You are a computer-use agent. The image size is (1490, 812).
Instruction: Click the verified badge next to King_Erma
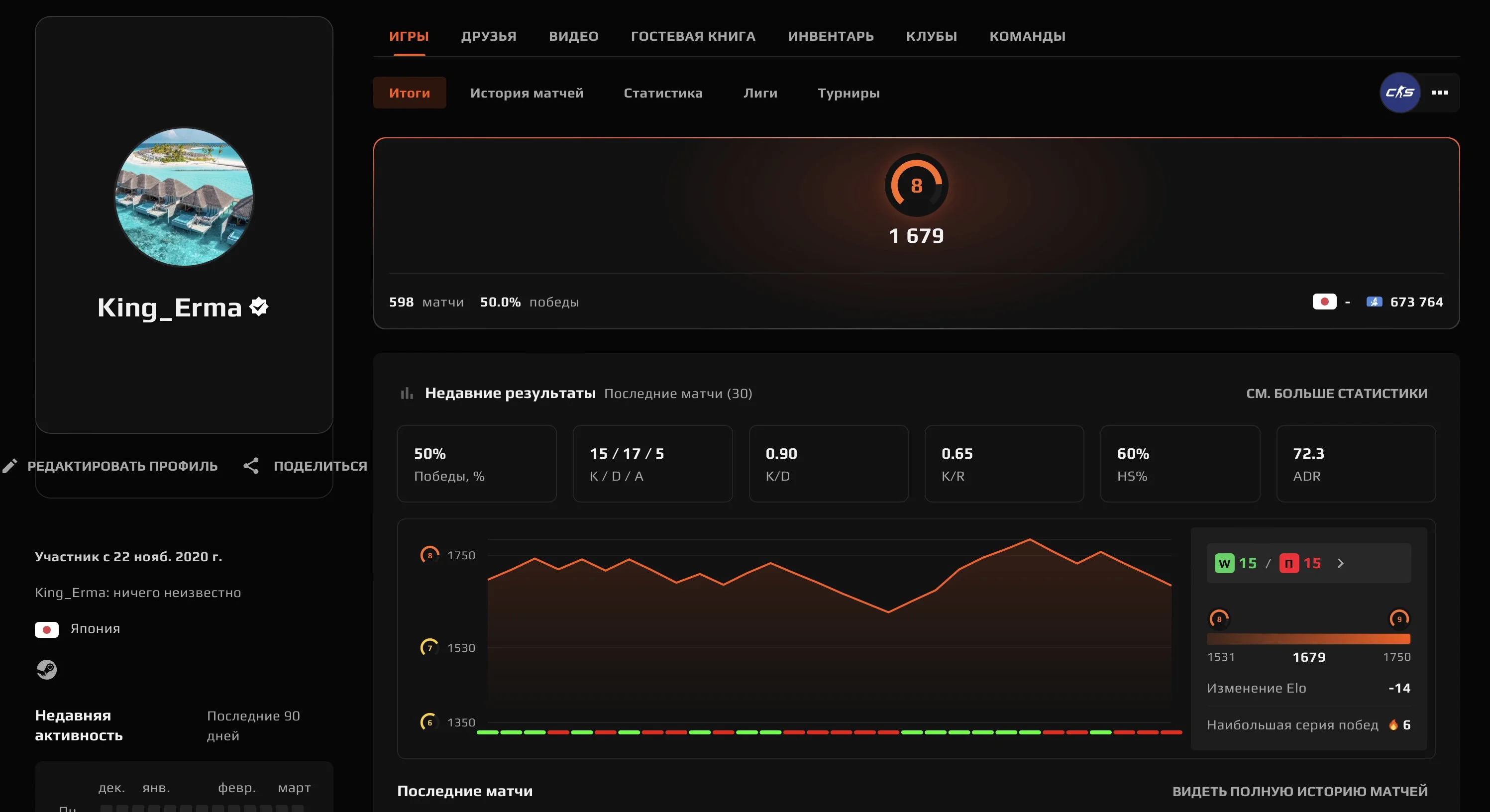pyautogui.click(x=259, y=307)
